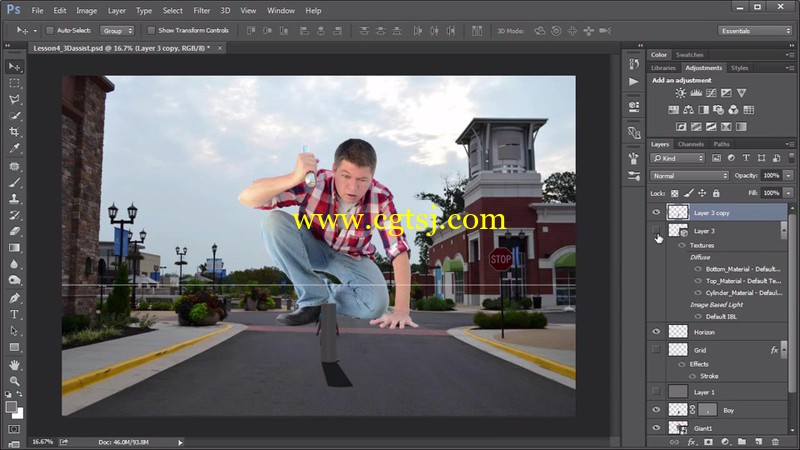800x450 pixels.
Task: Select the Brush tool
Action: [x=14, y=182]
